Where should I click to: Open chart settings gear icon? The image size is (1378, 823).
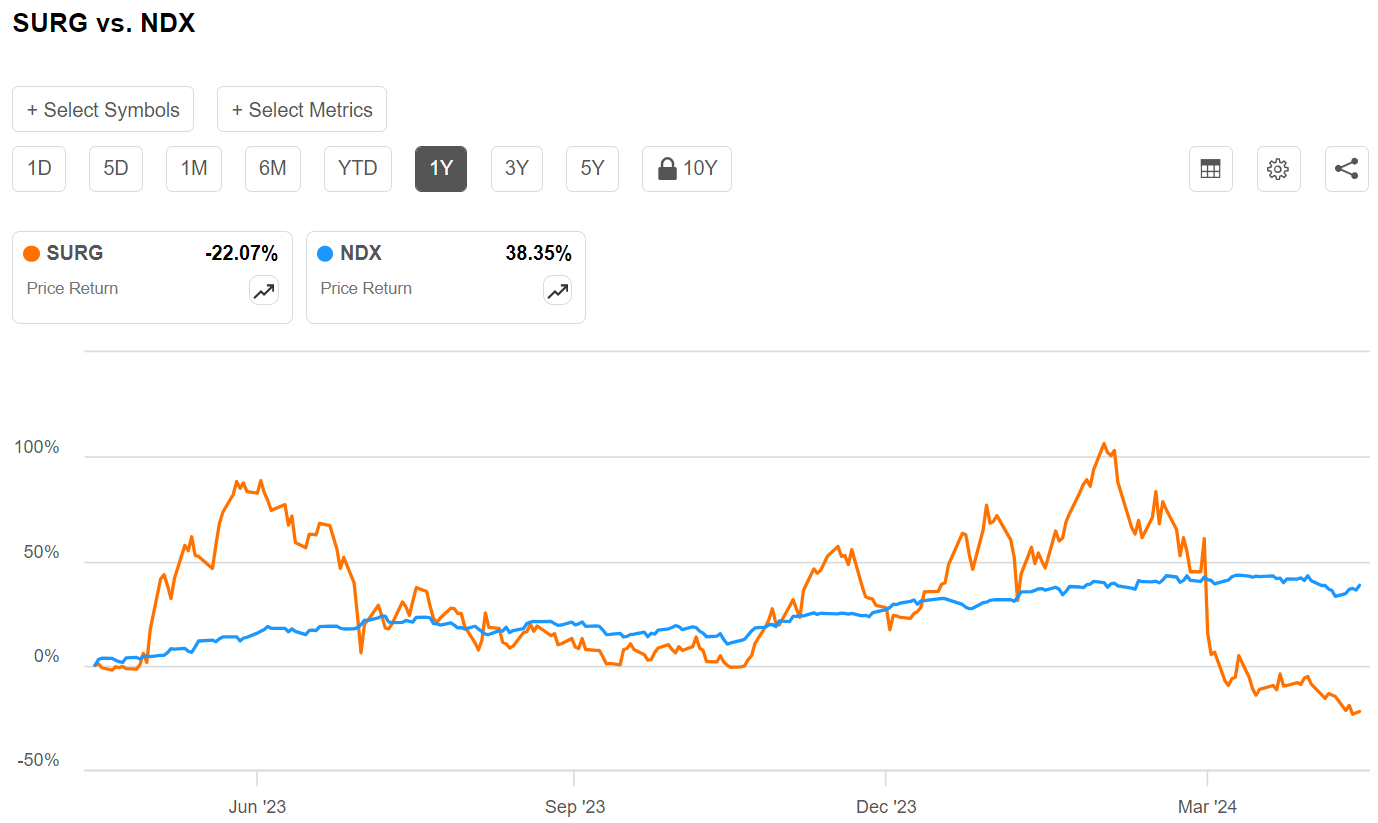(1277, 169)
